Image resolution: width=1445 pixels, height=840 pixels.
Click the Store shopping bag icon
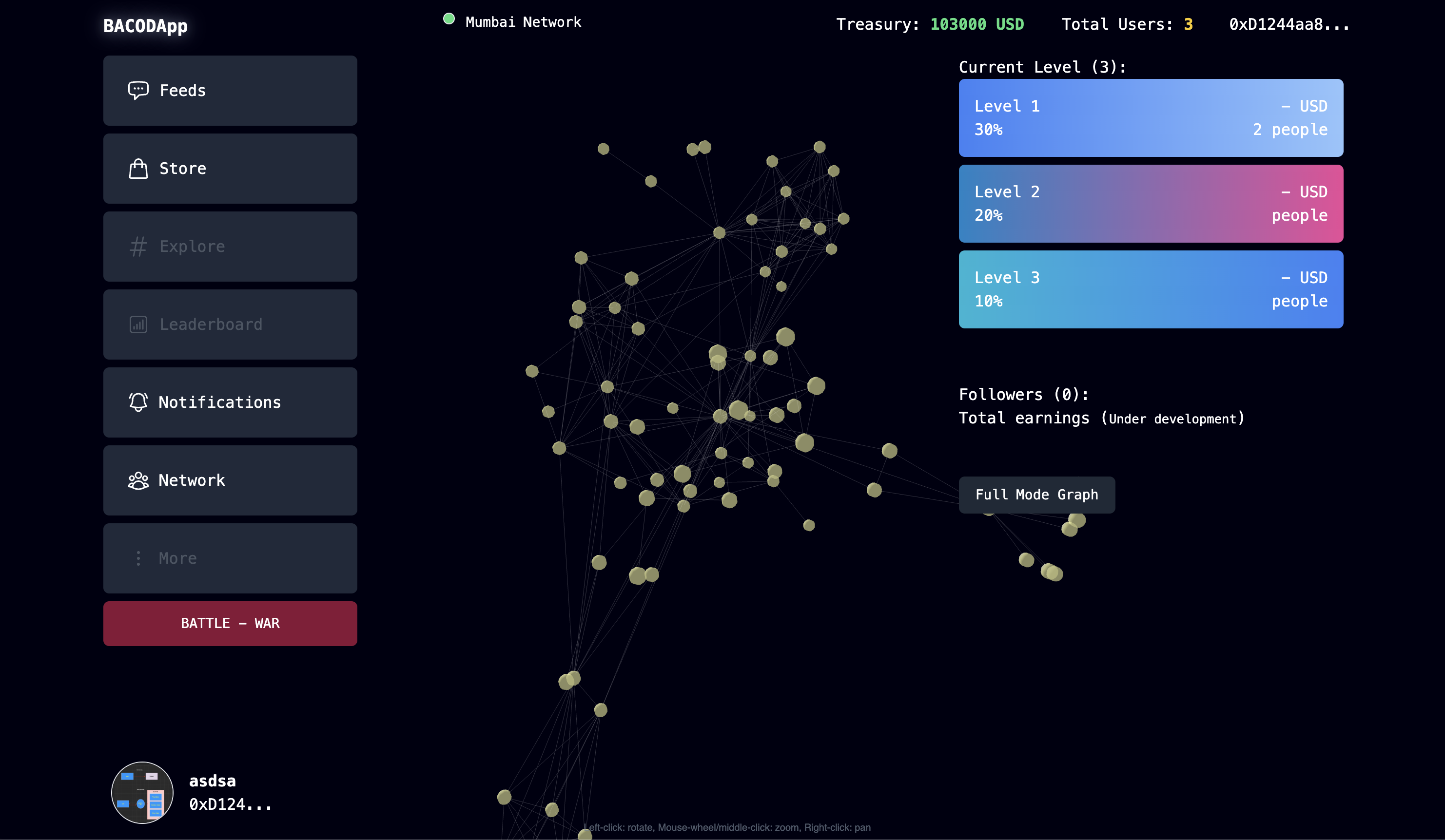pos(138,169)
